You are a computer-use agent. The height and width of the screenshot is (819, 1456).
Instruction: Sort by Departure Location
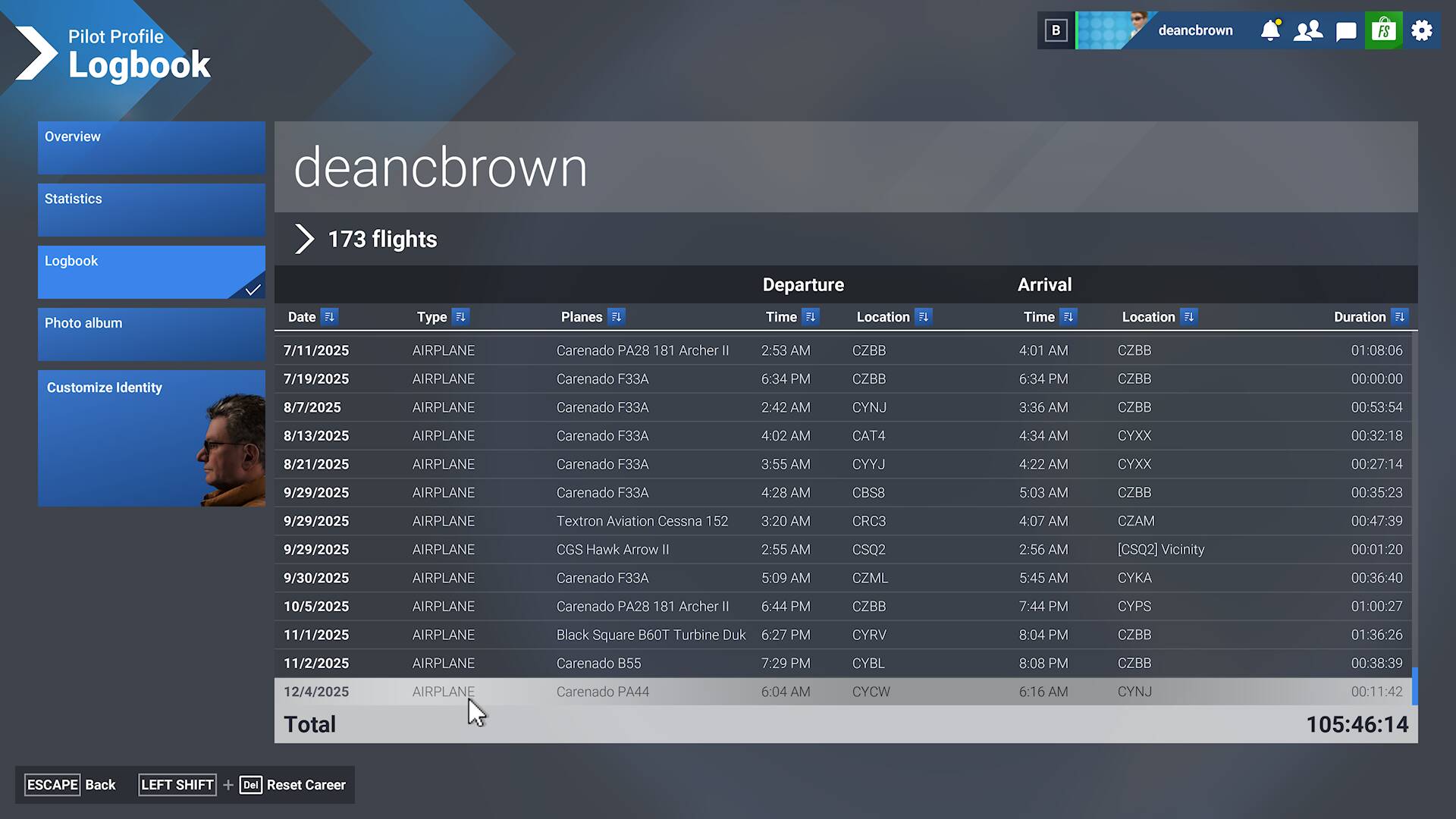pos(923,317)
